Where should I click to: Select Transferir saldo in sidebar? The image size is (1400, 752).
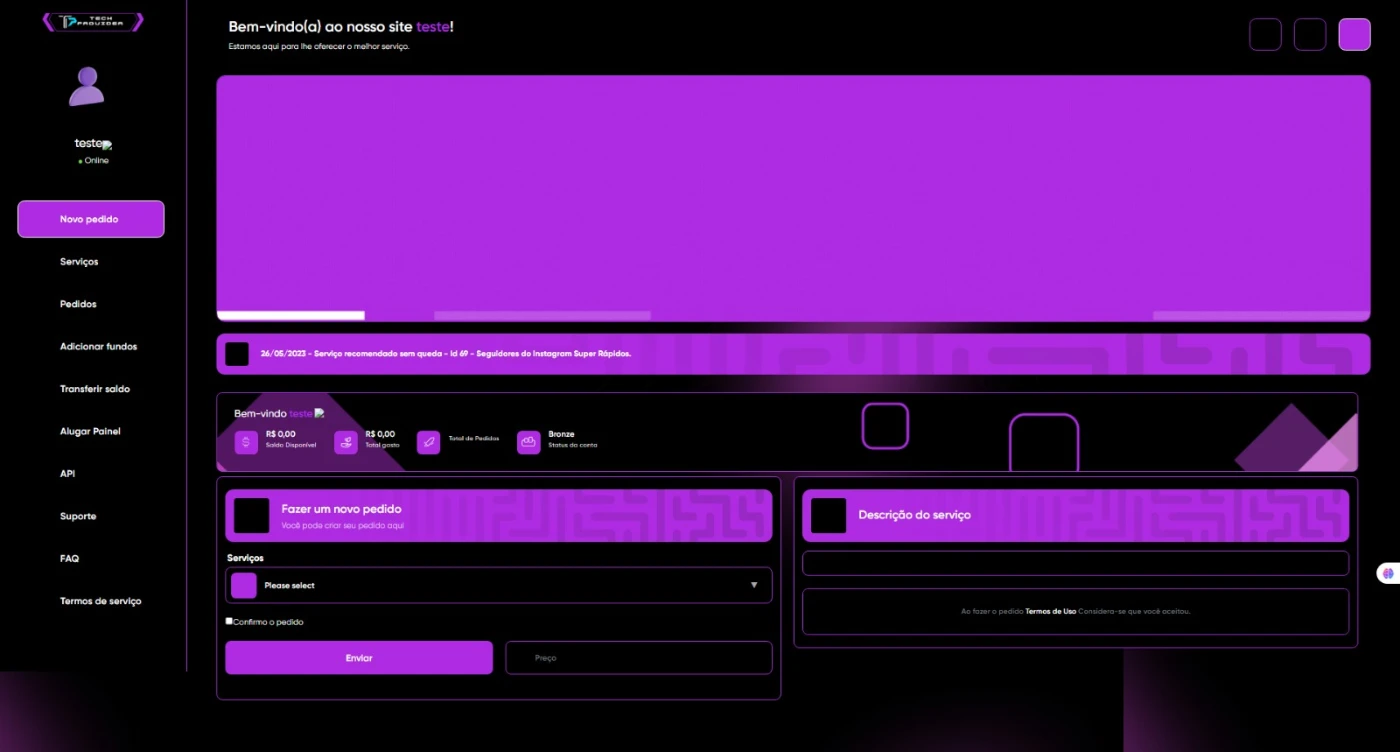(95, 389)
